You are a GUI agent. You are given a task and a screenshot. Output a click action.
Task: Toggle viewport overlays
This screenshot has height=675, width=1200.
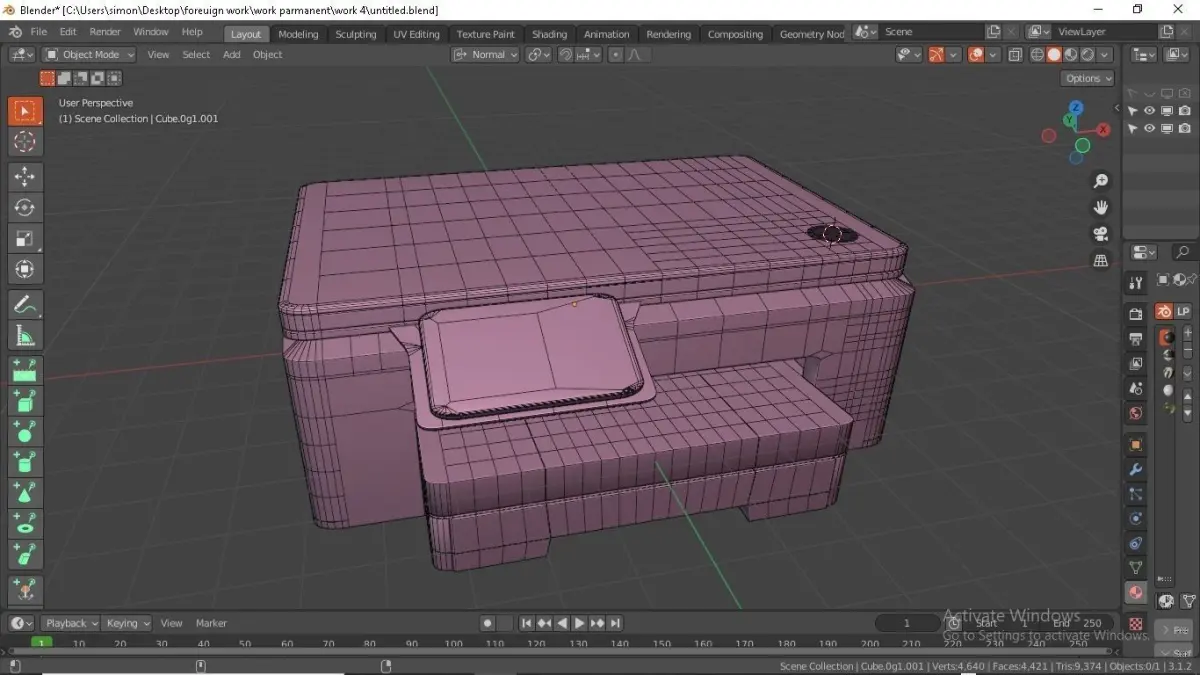point(976,55)
